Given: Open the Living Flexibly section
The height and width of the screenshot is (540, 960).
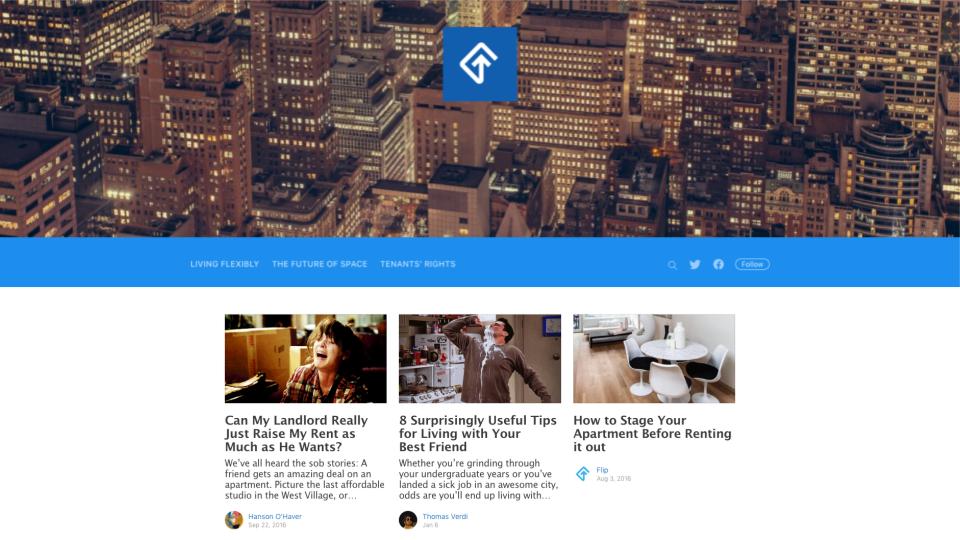Looking at the screenshot, I should pyautogui.click(x=225, y=264).
